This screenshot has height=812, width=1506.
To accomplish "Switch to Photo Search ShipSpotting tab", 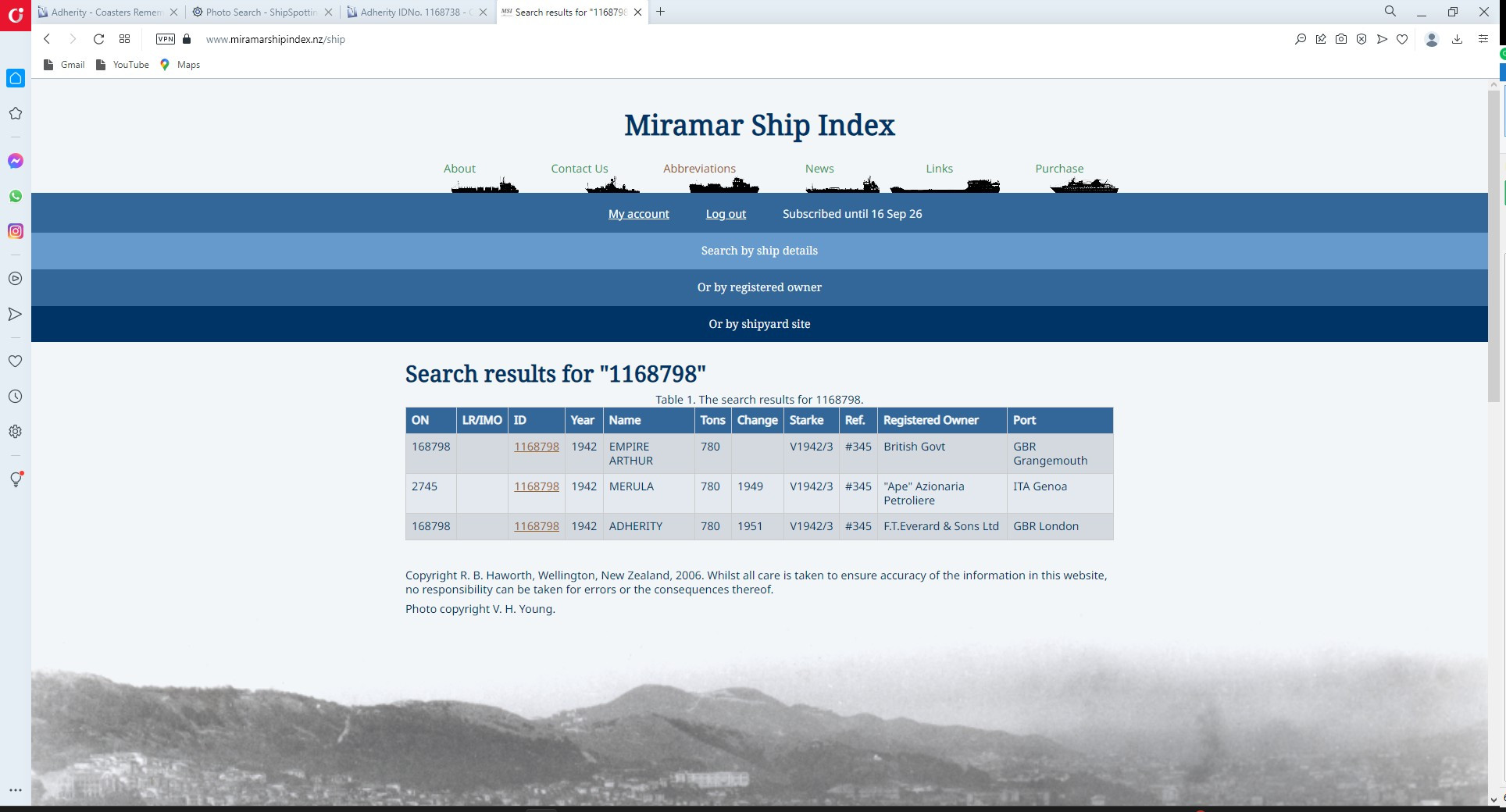I will click(x=261, y=12).
